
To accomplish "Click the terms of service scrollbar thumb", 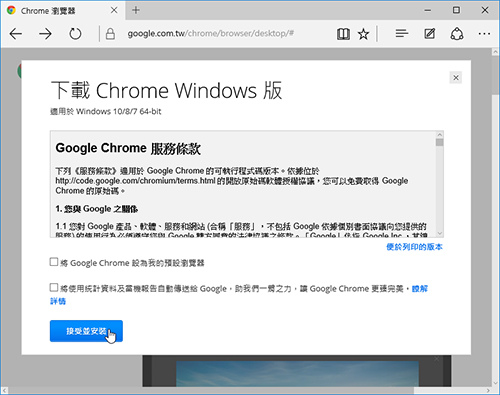I will [x=440, y=142].
